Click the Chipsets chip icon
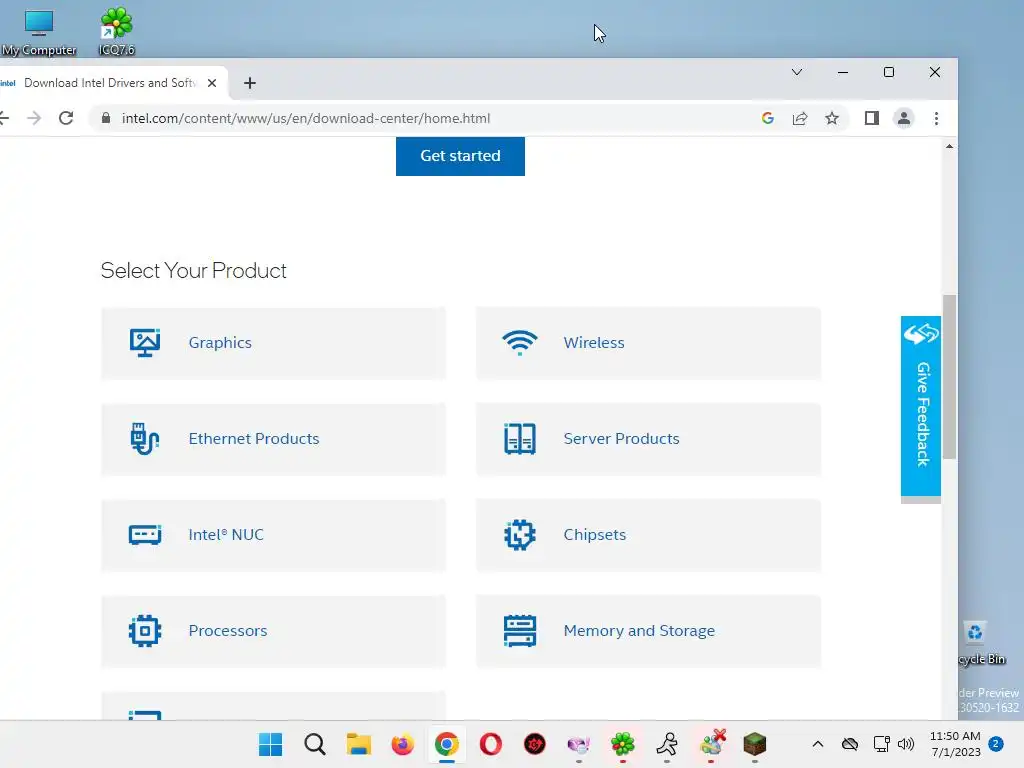Viewport: 1024px width, 768px height. (520, 535)
